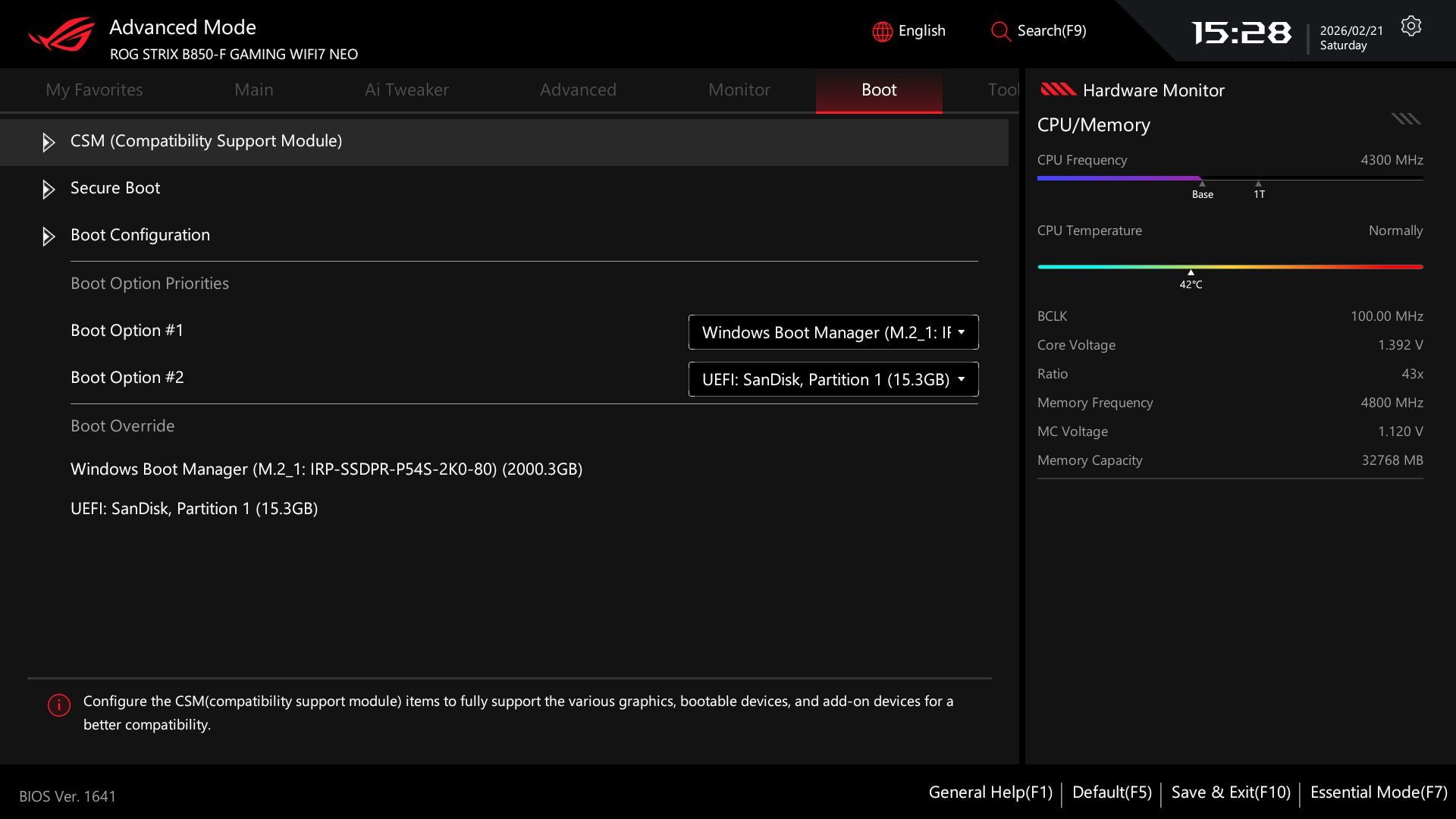
Task: Select the Secure Boot label
Action: (x=115, y=188)
